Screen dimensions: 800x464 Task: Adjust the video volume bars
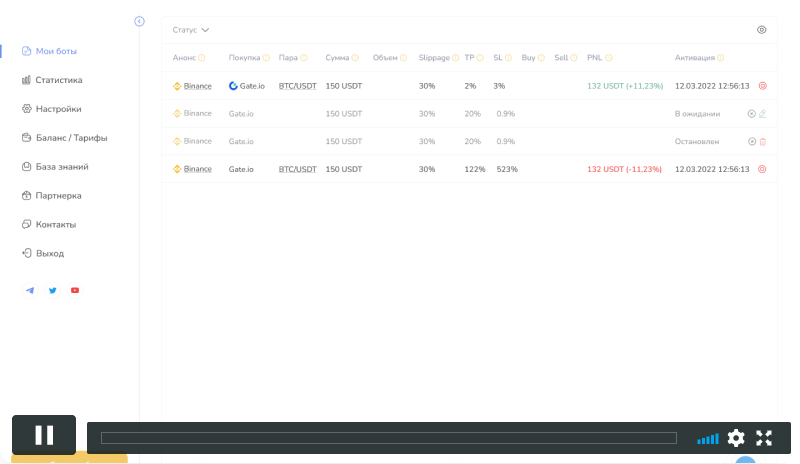click(707, 439)
